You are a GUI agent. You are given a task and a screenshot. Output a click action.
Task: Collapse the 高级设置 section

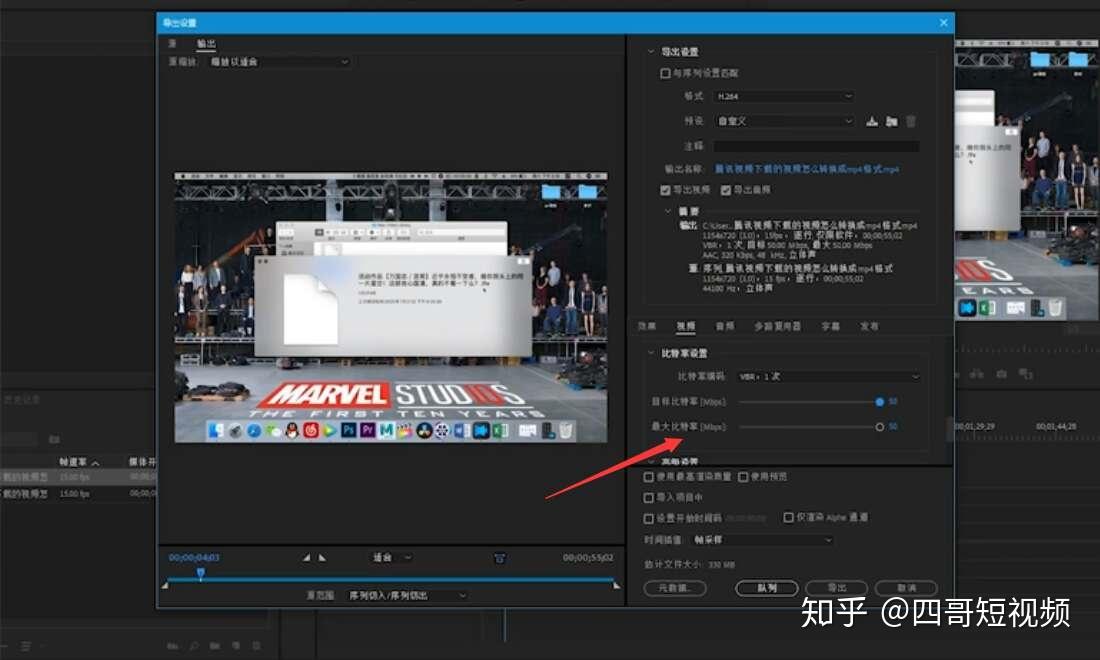[650, 462]
